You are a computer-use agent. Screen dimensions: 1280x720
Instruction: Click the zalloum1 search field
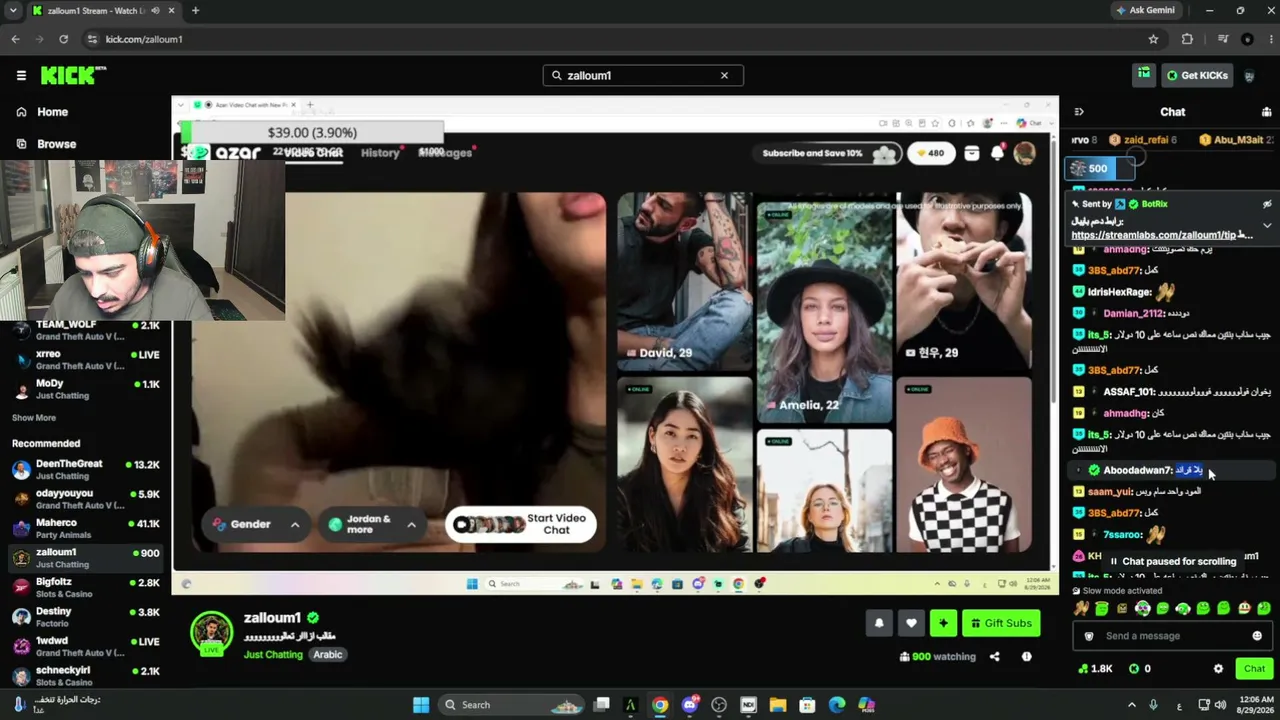(642, 75)
